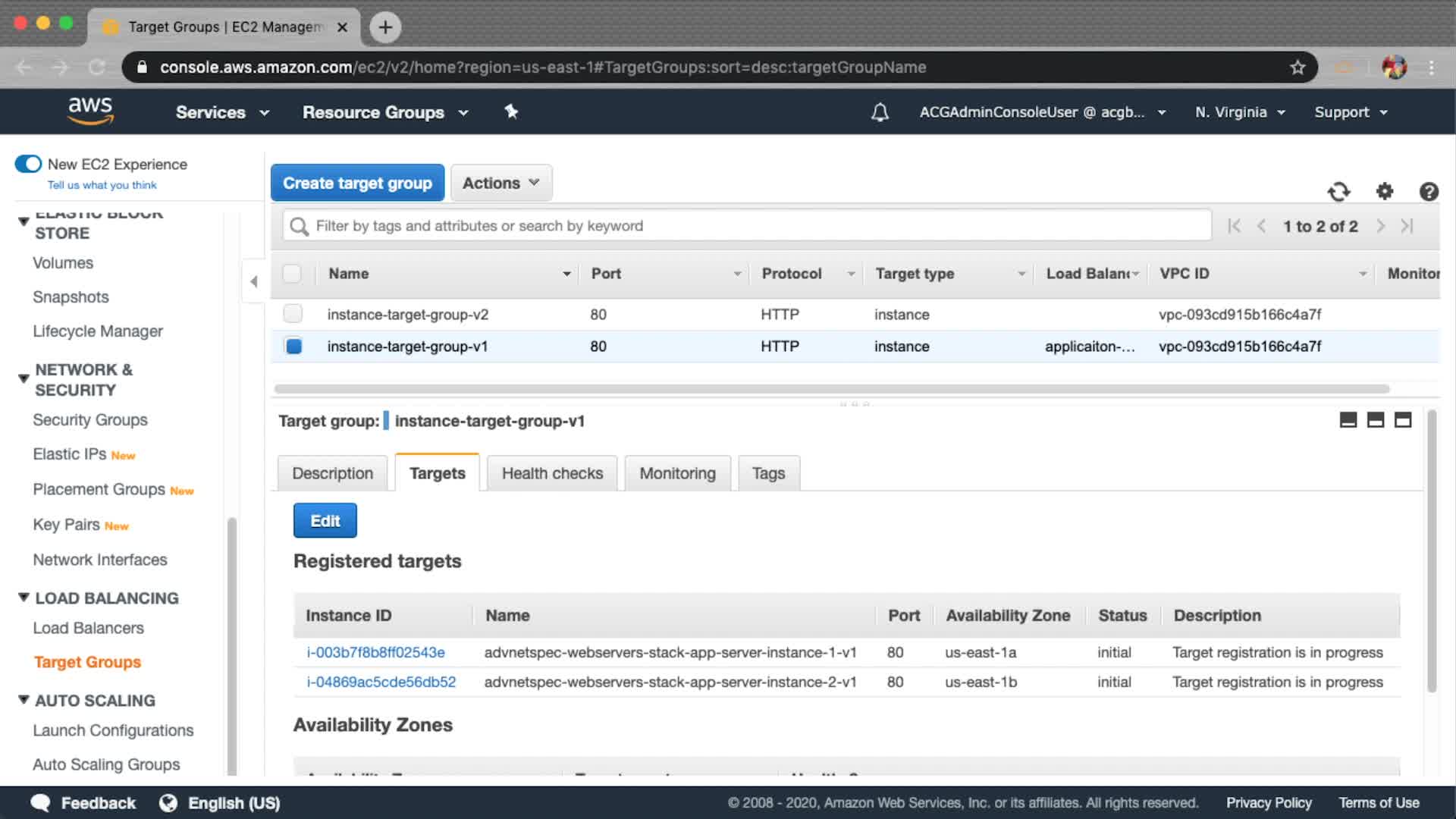Open AWS notifications bell icon
The height and width of the screenshot is (819, 1456).
(880, 112)
